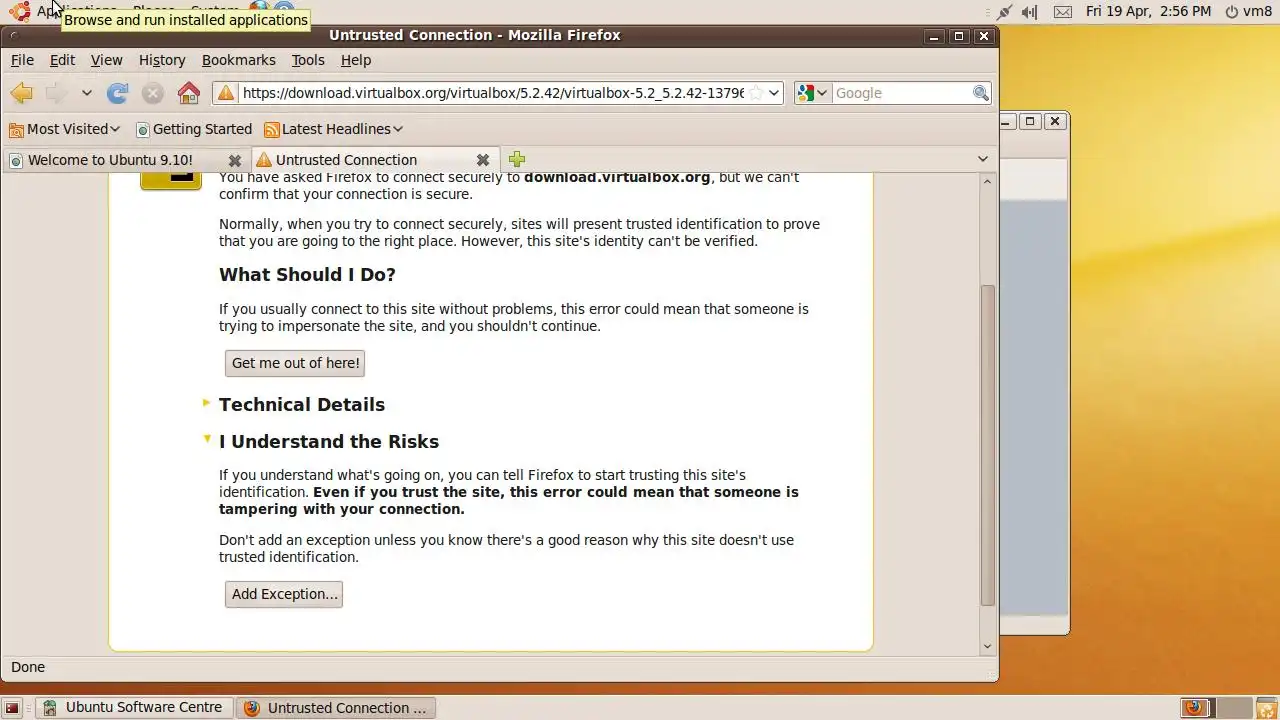Open the History menu
The width and height of the screenshot is (1280, 720).
click(162, 60)
